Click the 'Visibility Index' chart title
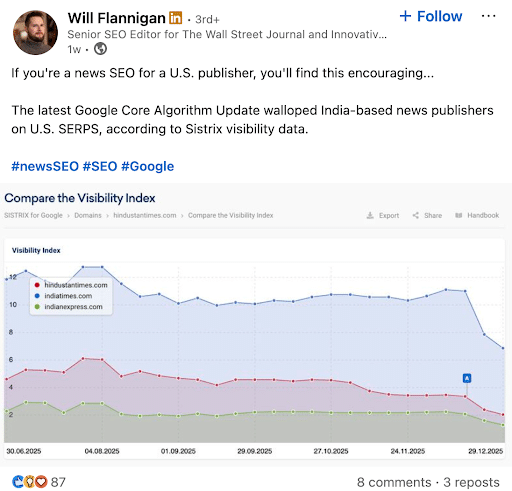The height and width of the screenshot is (491, 512). point(36,250)
